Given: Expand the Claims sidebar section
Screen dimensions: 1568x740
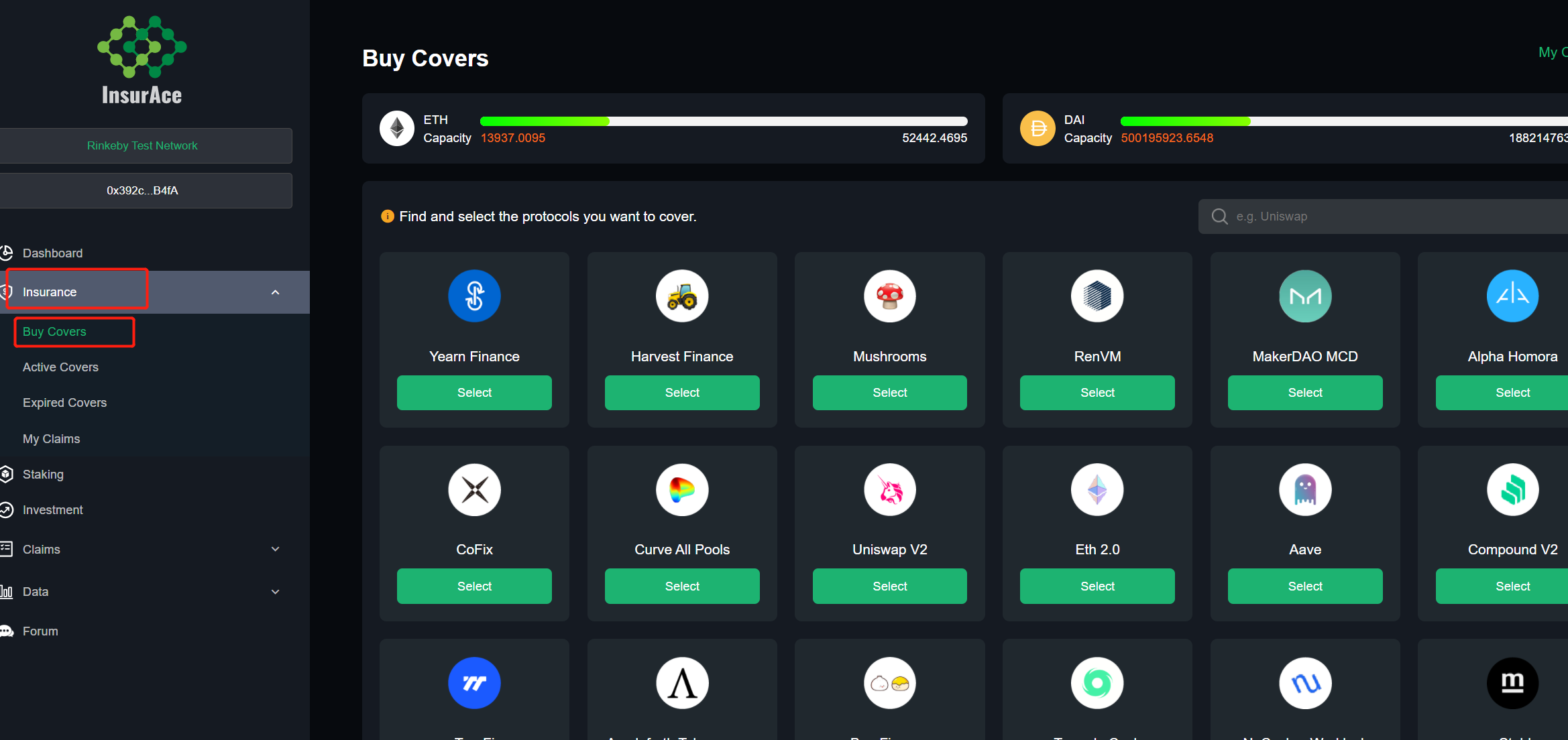Looking at the screenshot, I should click(x=275, y=549).
